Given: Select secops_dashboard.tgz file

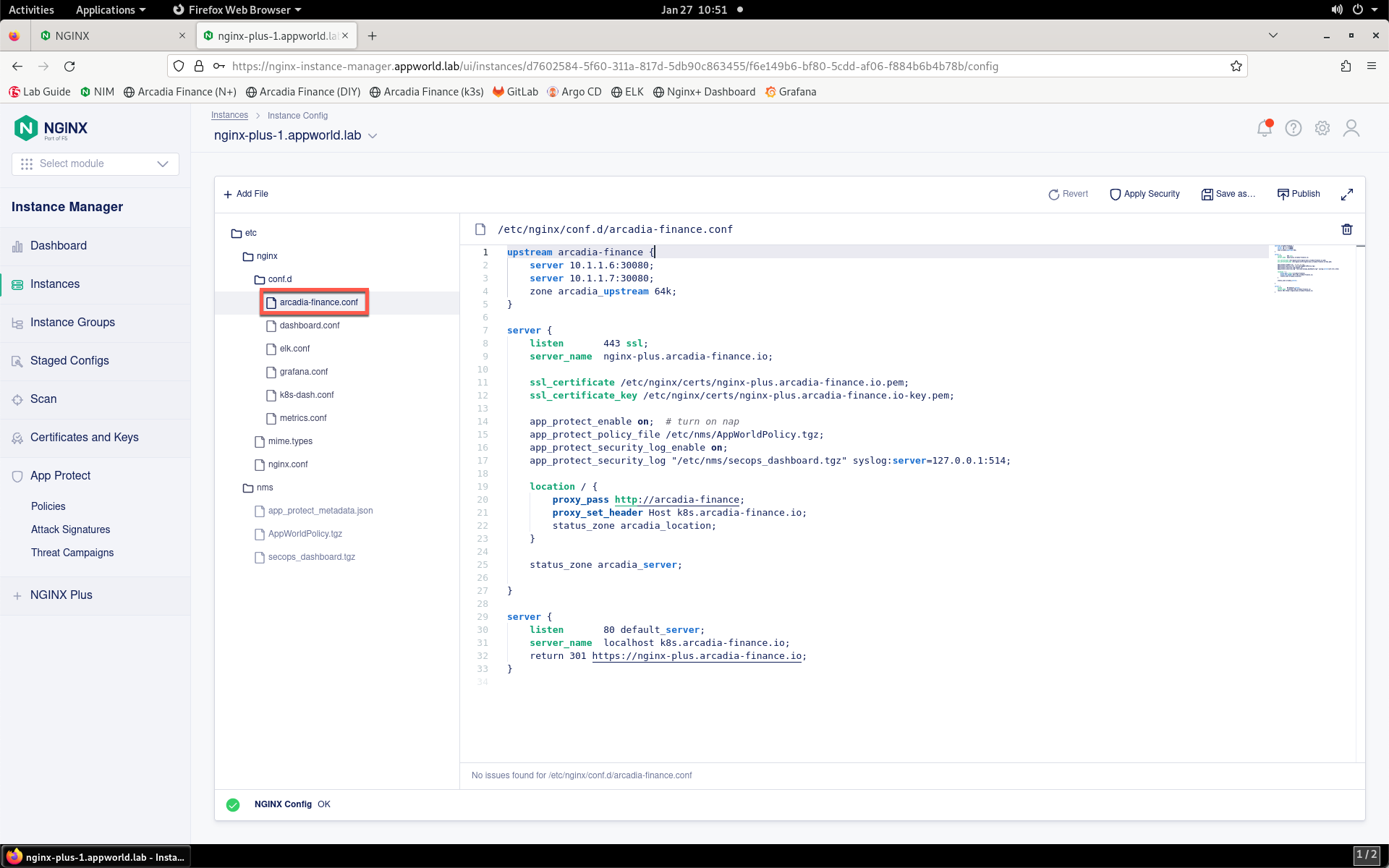Looking at the screenshot, I should [x=305, y=557].
